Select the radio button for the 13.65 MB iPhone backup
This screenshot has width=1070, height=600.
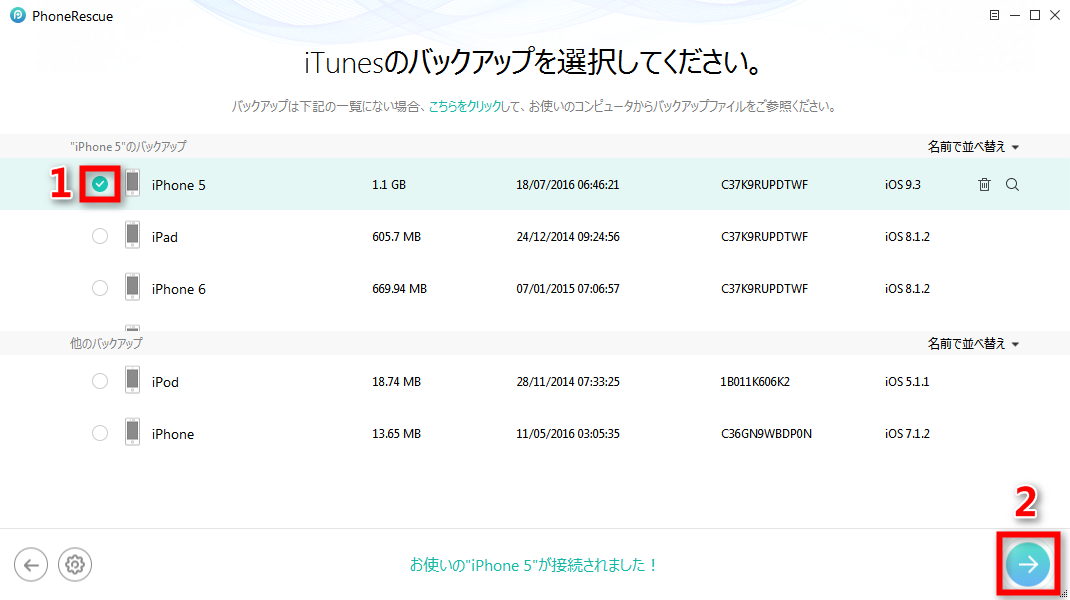tap(100, 433)
